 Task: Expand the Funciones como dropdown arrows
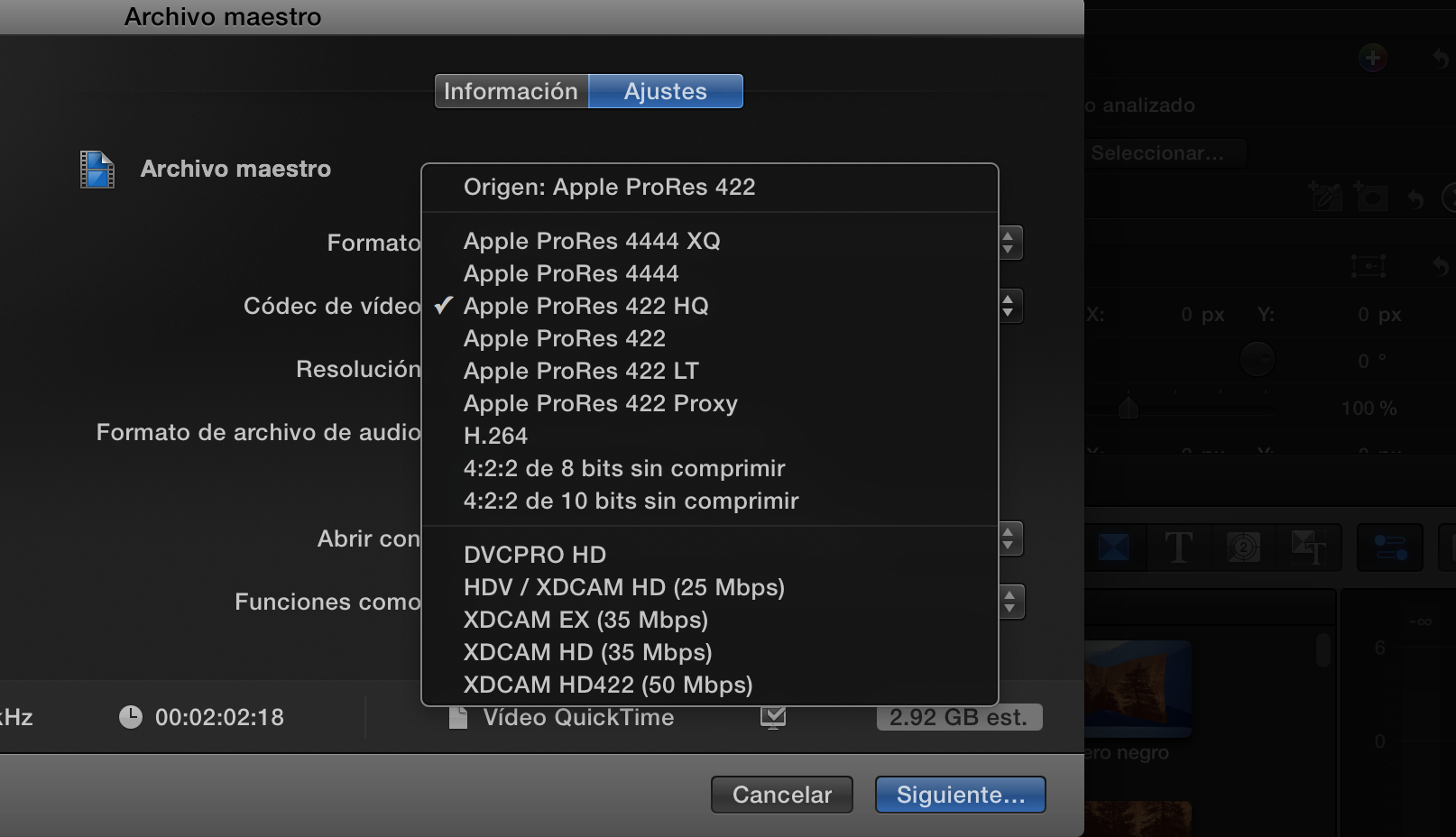coord(1009,602)
